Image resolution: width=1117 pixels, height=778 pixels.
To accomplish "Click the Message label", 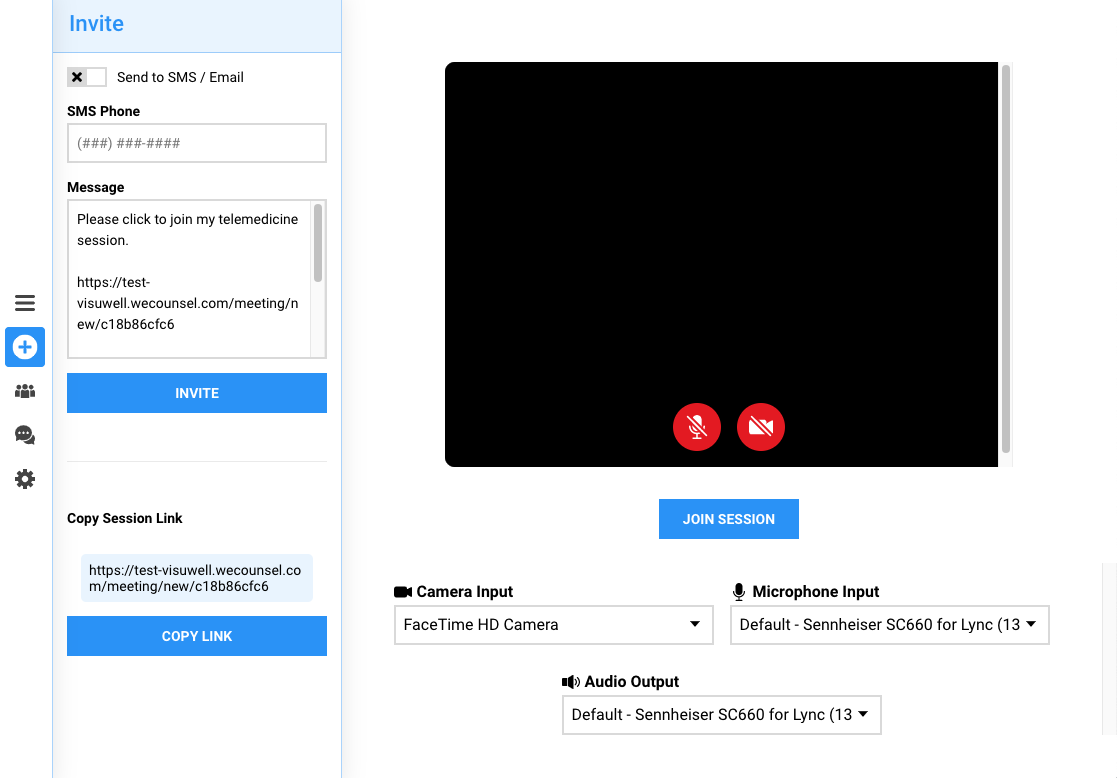I will (95, 187).
